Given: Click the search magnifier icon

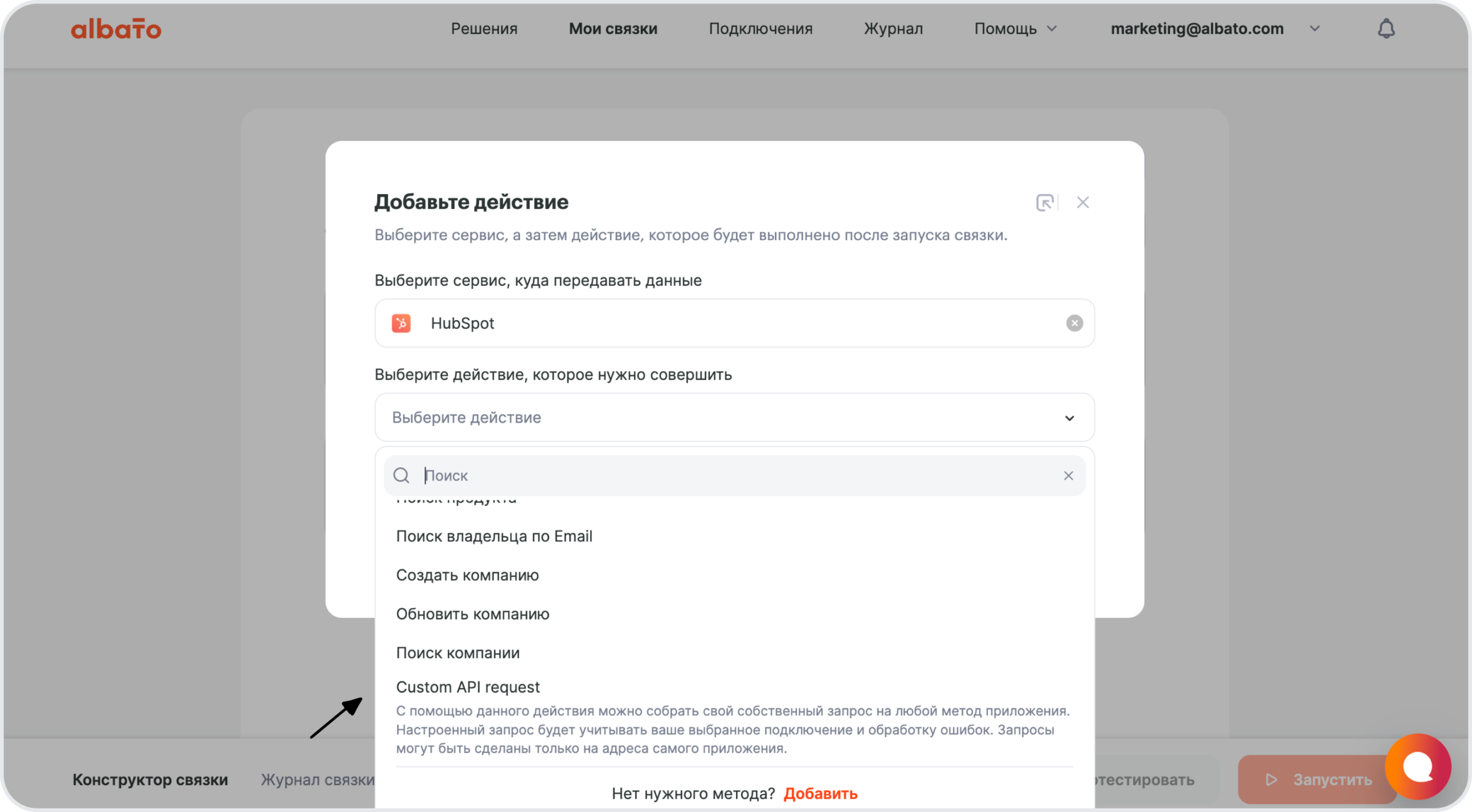Looking at the screenshot, I should [401, 476].
